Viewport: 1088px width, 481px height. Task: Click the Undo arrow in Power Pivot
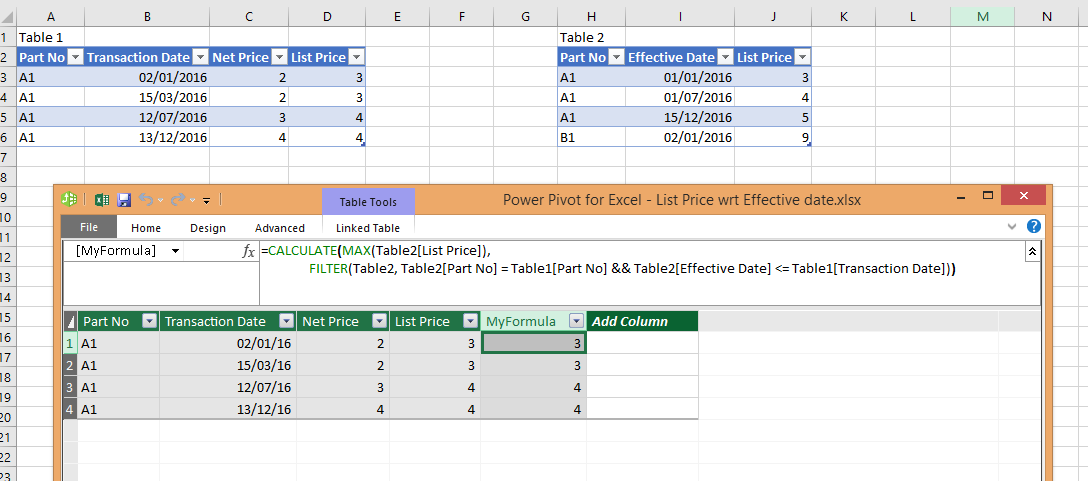coord(145,200)
